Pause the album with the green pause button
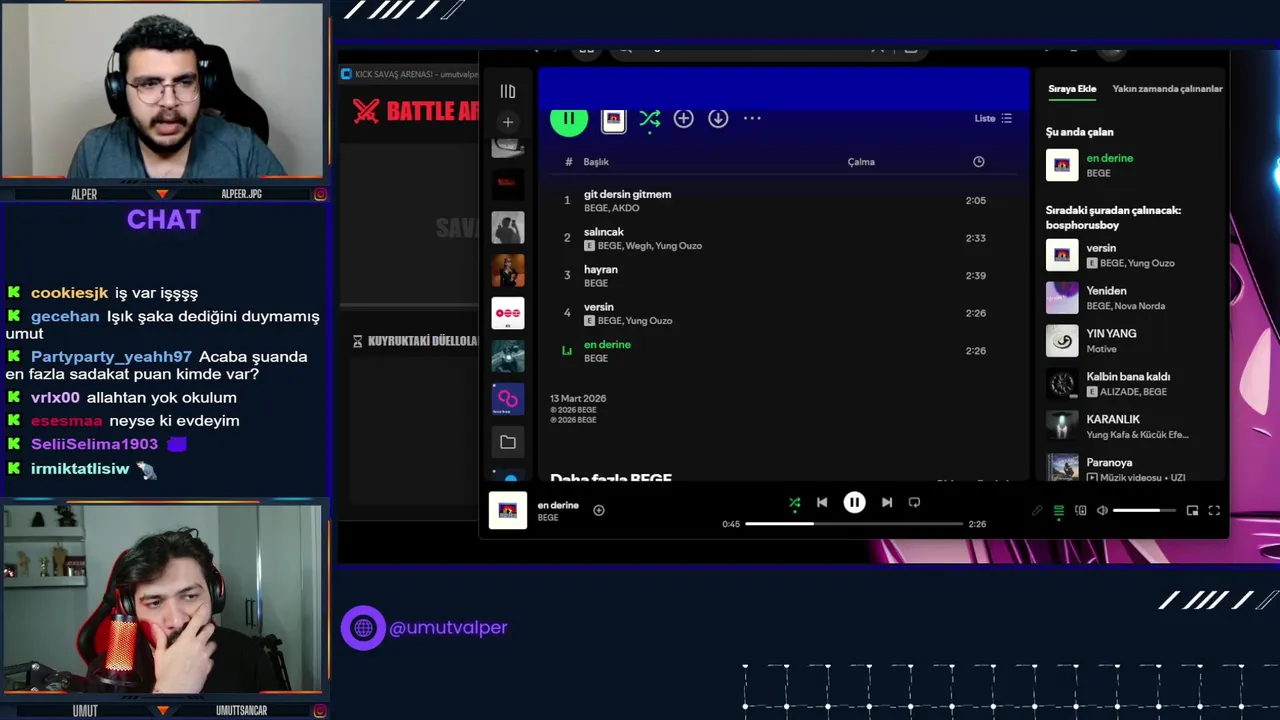Image resolution: width=1280 pixels, height=720 pixels. click(569, 119)
